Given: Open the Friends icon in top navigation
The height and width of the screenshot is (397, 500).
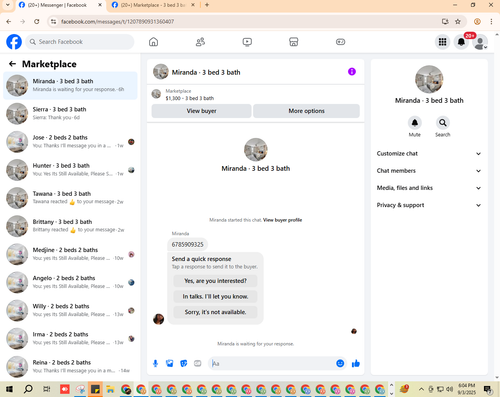Looking at the screenshot, I should (200, 42).
